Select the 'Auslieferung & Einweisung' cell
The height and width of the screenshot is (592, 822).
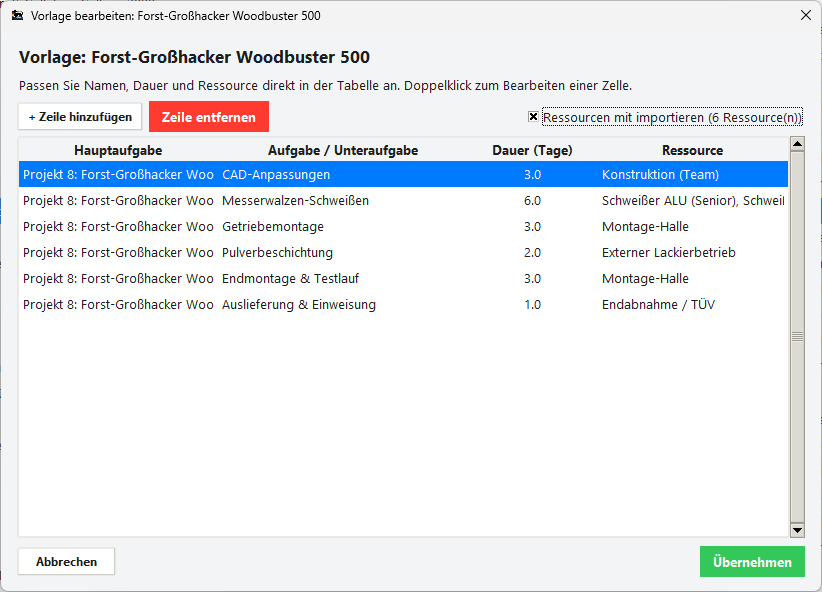pyautogui.click(x=343, y=305)
